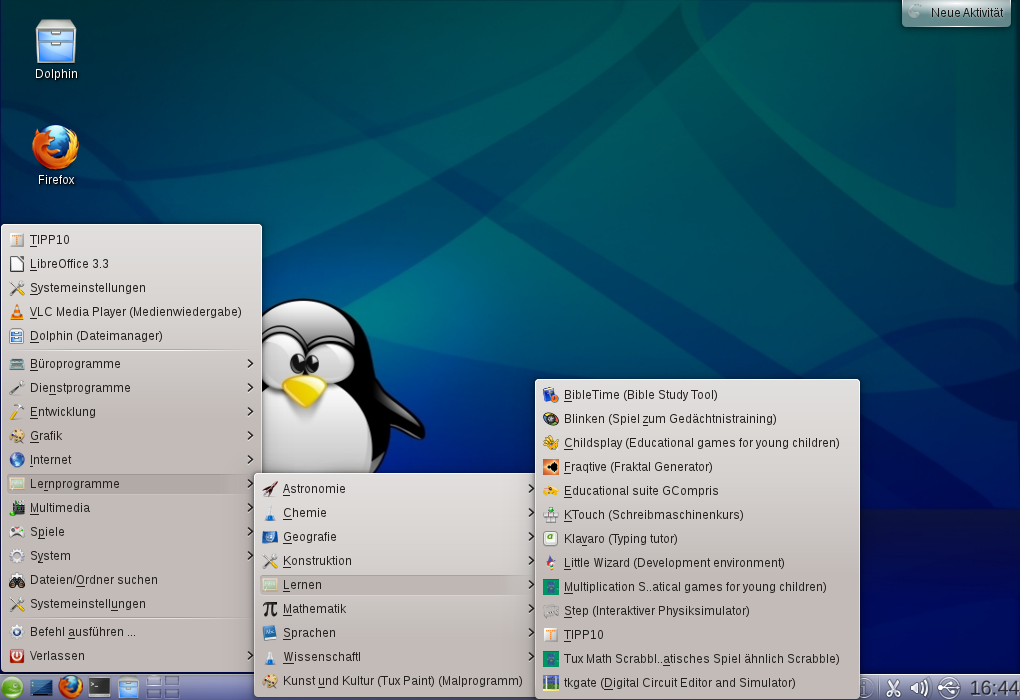Open Systemeinstellungen below Dateien/Ordner suchen
1020x700 pixels.
[x=131, y=604]
